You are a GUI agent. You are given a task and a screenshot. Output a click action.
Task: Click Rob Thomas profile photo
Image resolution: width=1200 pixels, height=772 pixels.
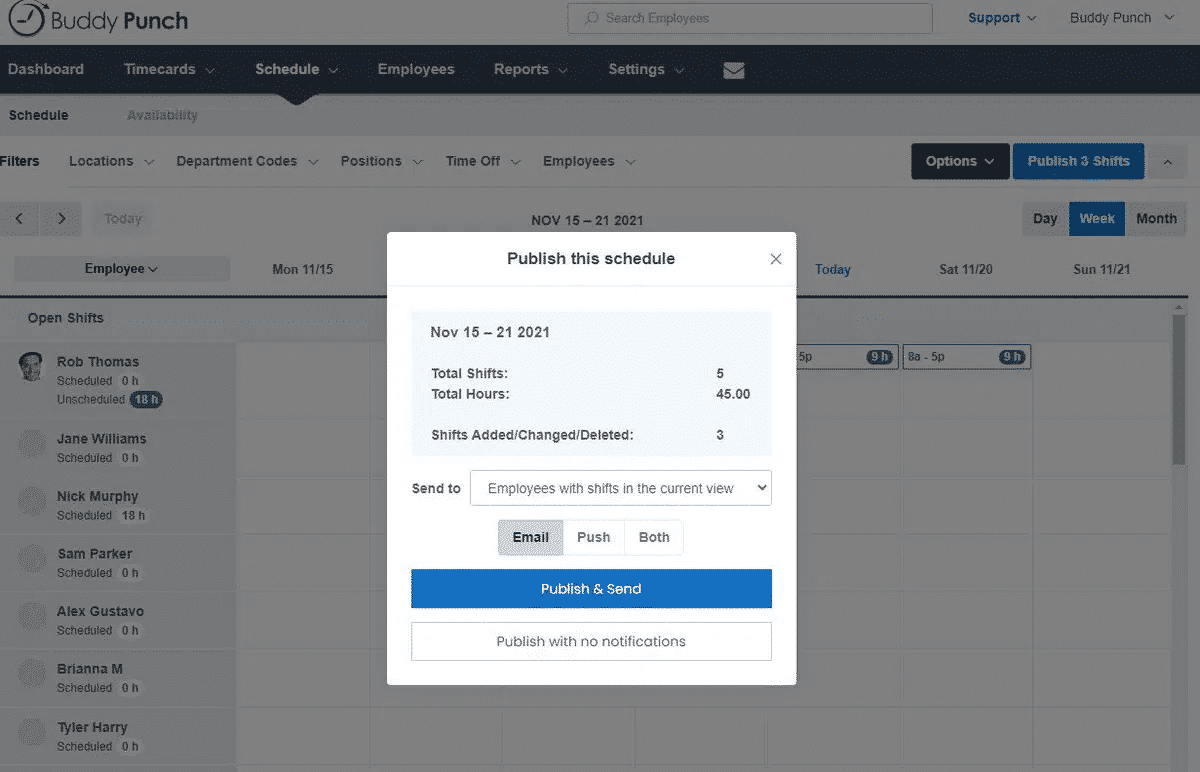tap(32, 366)
